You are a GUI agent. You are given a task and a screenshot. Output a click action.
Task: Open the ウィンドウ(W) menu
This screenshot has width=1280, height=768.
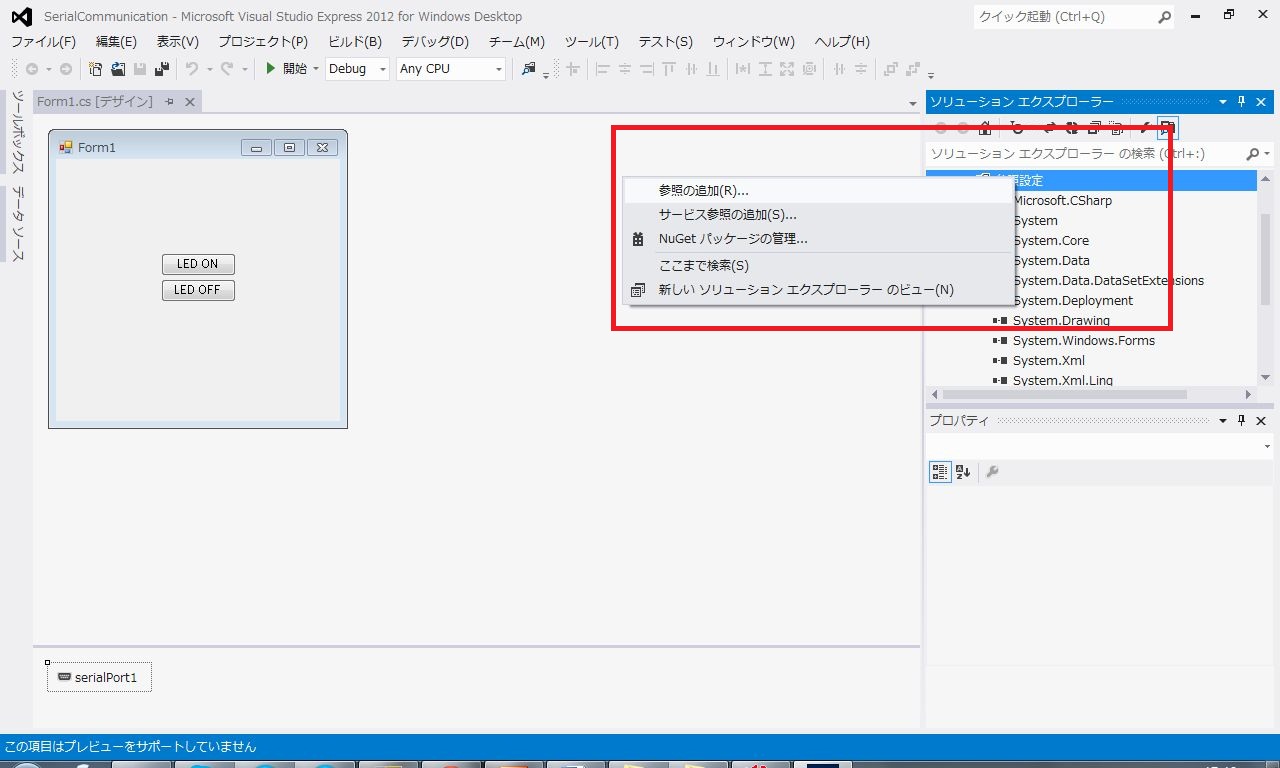pos(754,42)
